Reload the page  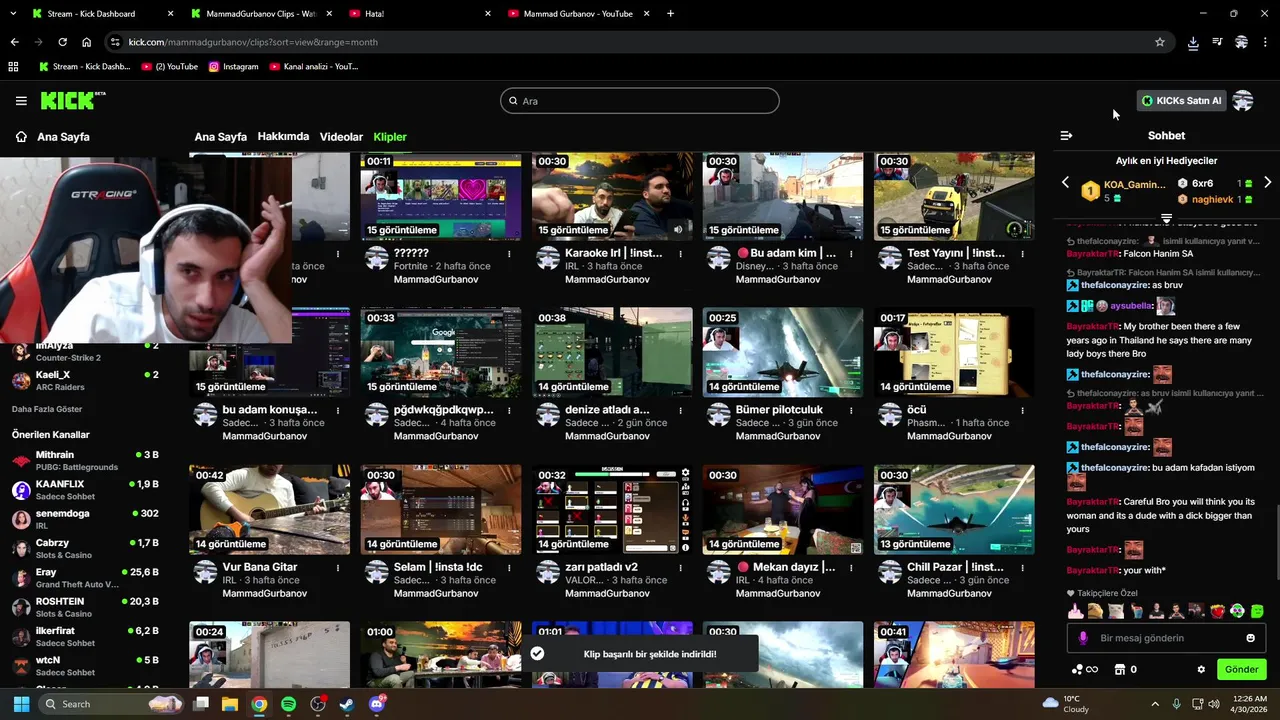(62, 42)
